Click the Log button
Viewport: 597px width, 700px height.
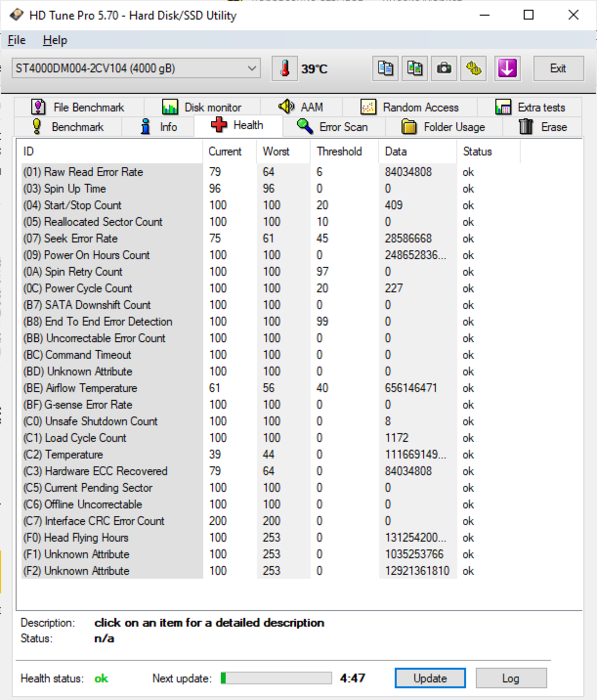(511, 678)
